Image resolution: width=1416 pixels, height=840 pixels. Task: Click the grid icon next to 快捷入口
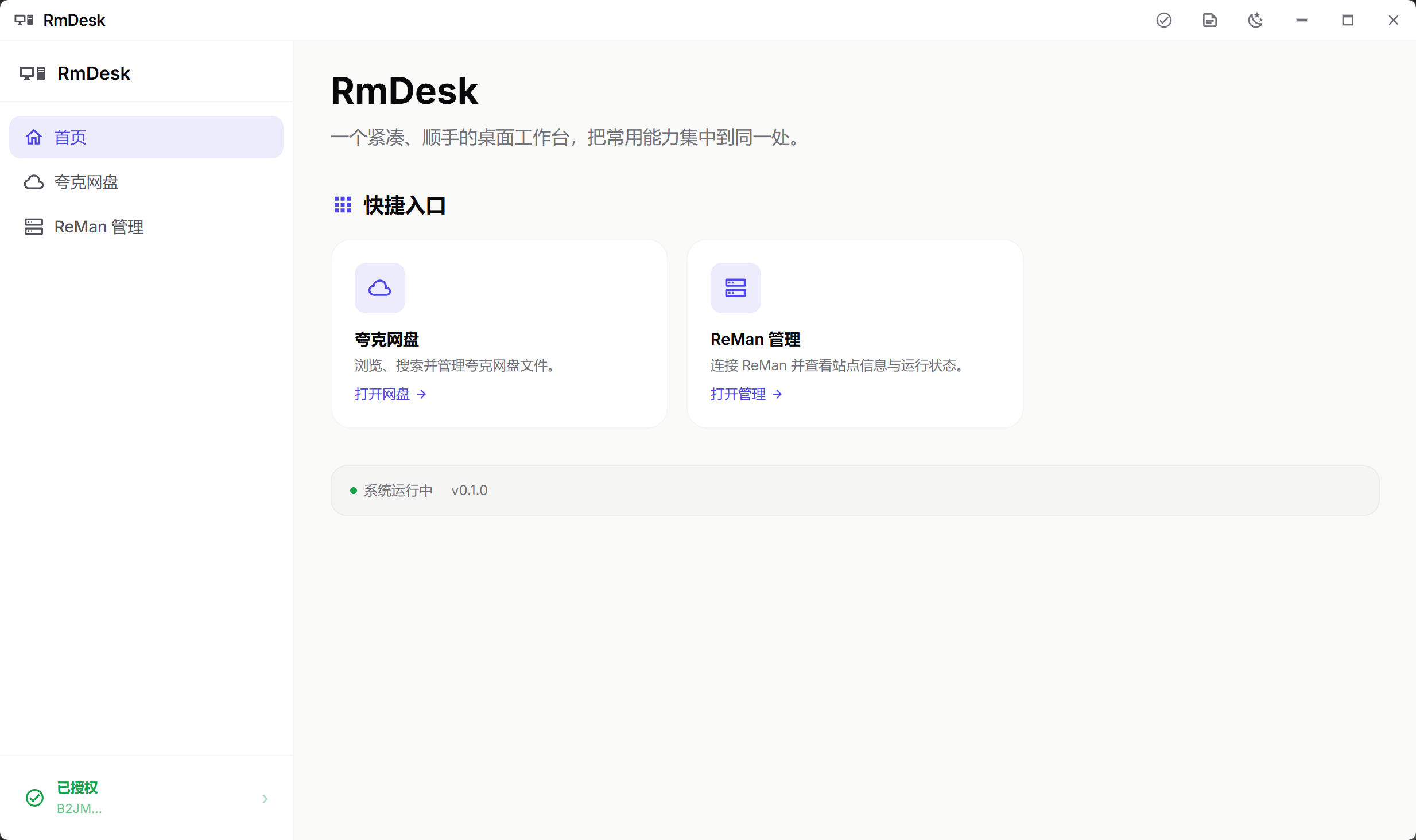pyautogui.click(x=343, y=205)
